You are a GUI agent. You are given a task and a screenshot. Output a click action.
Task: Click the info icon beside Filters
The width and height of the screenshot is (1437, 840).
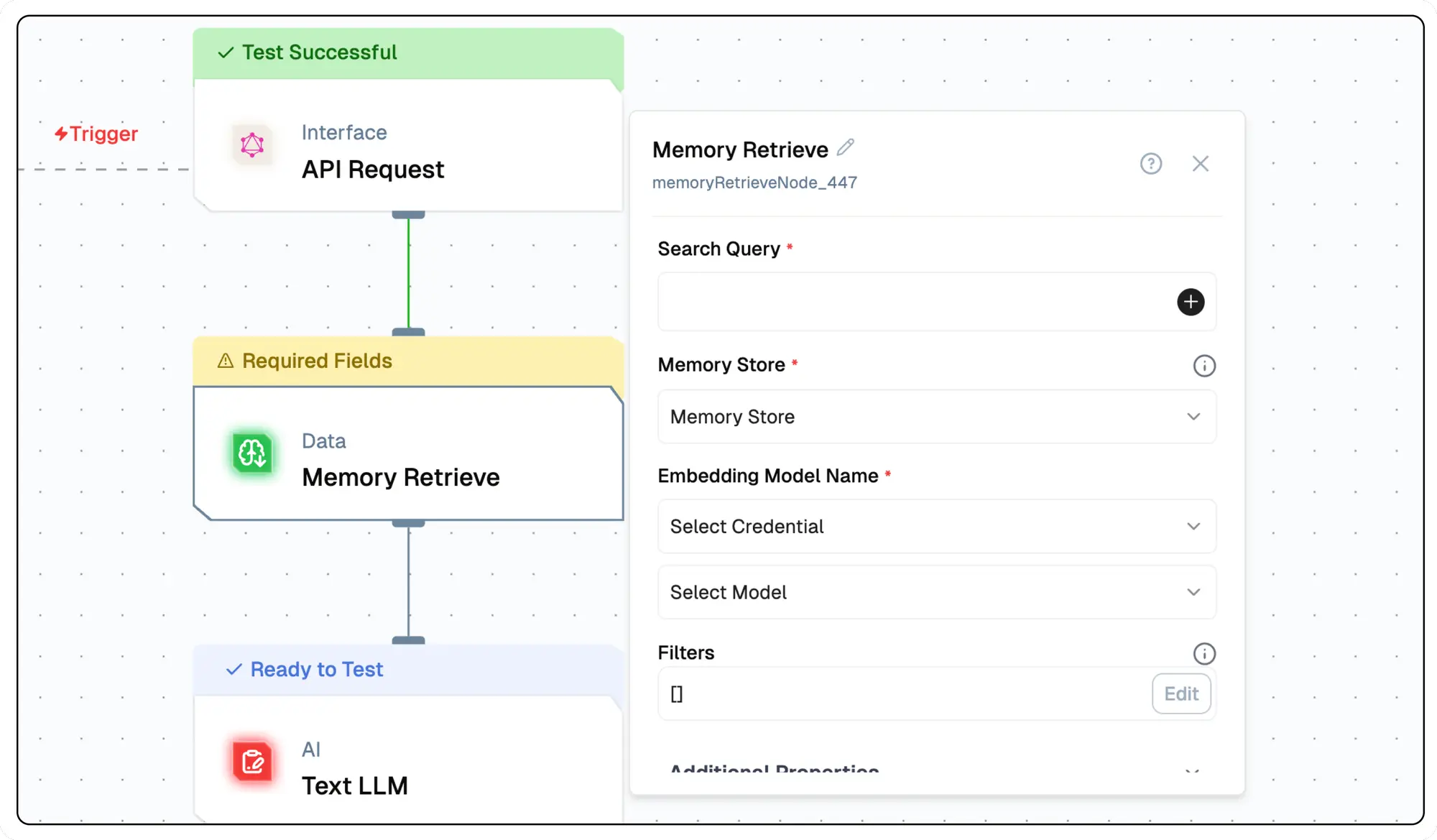pos(1204,653)
